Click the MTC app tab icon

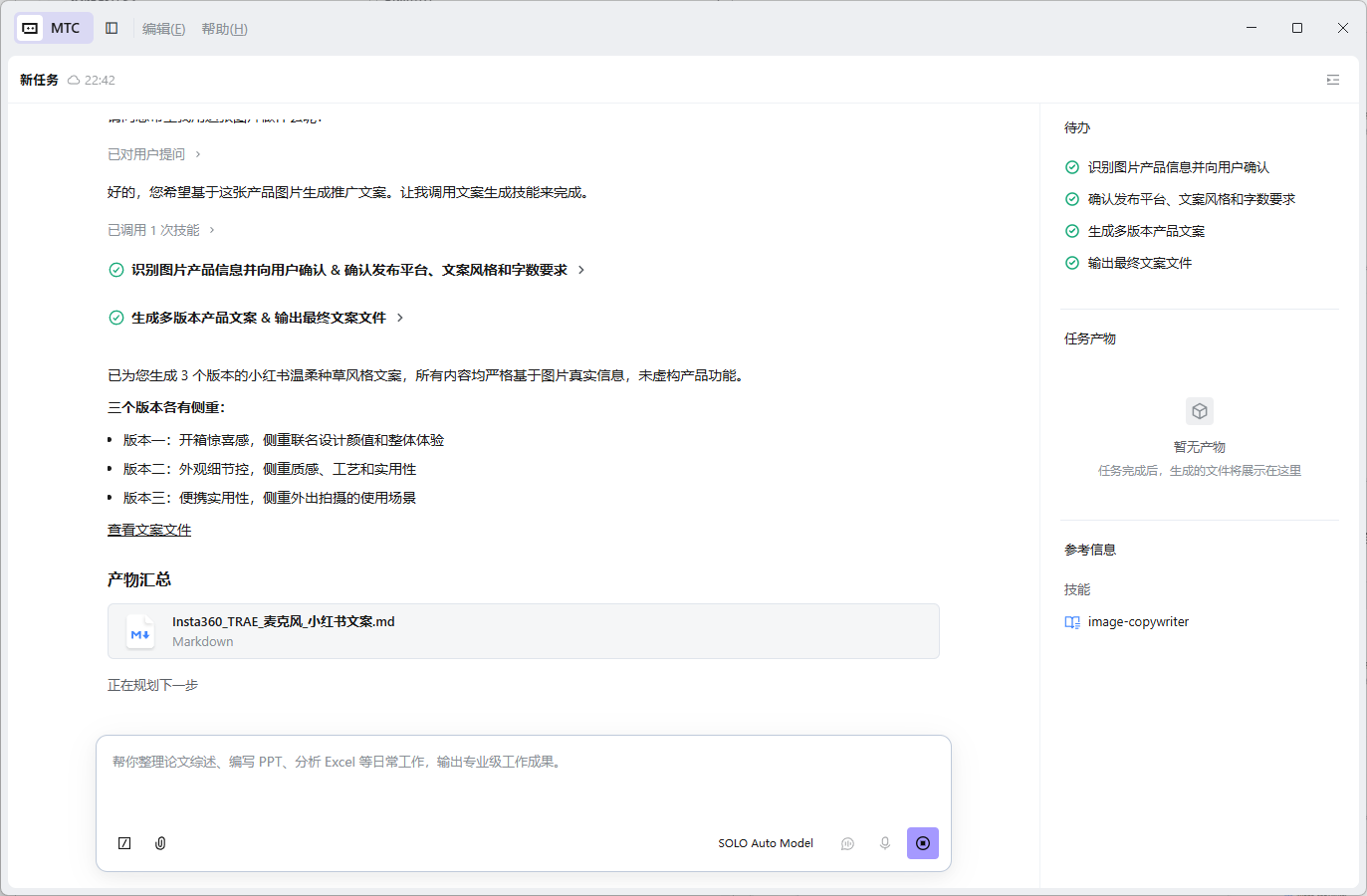(31, 28)
